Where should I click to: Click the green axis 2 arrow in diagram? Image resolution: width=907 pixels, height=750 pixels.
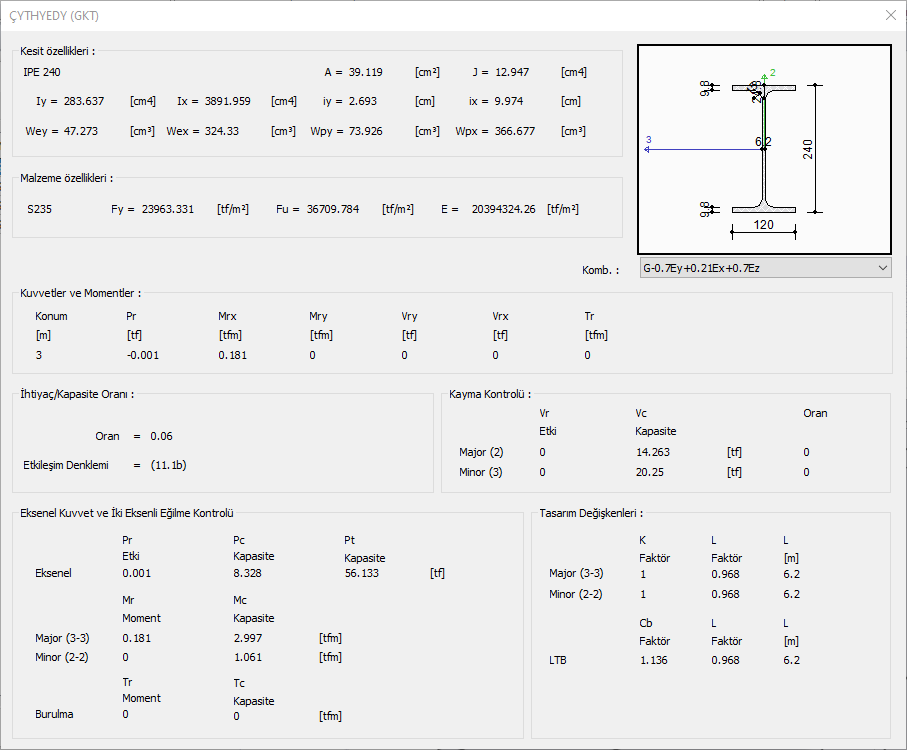pos(764,76)
